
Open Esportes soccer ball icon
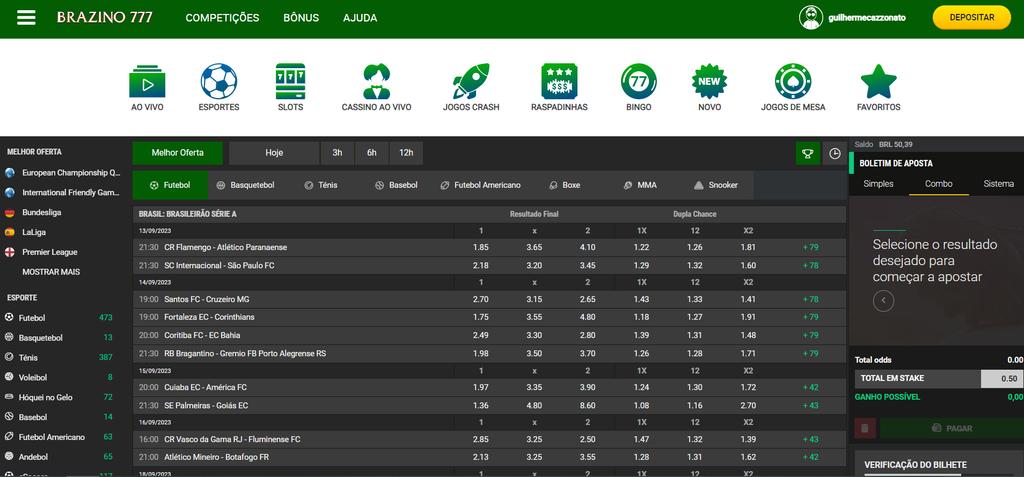tap(218, 80)
